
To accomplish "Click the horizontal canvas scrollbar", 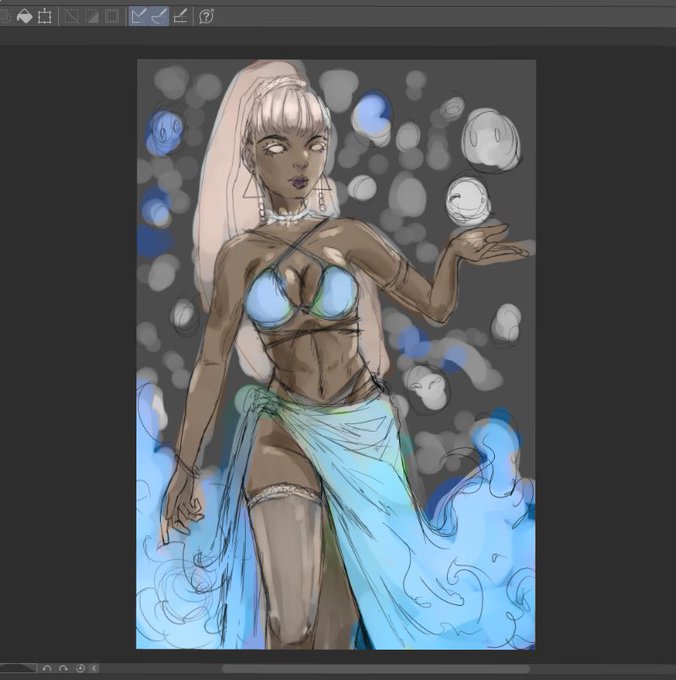I will tap(376, 669).
